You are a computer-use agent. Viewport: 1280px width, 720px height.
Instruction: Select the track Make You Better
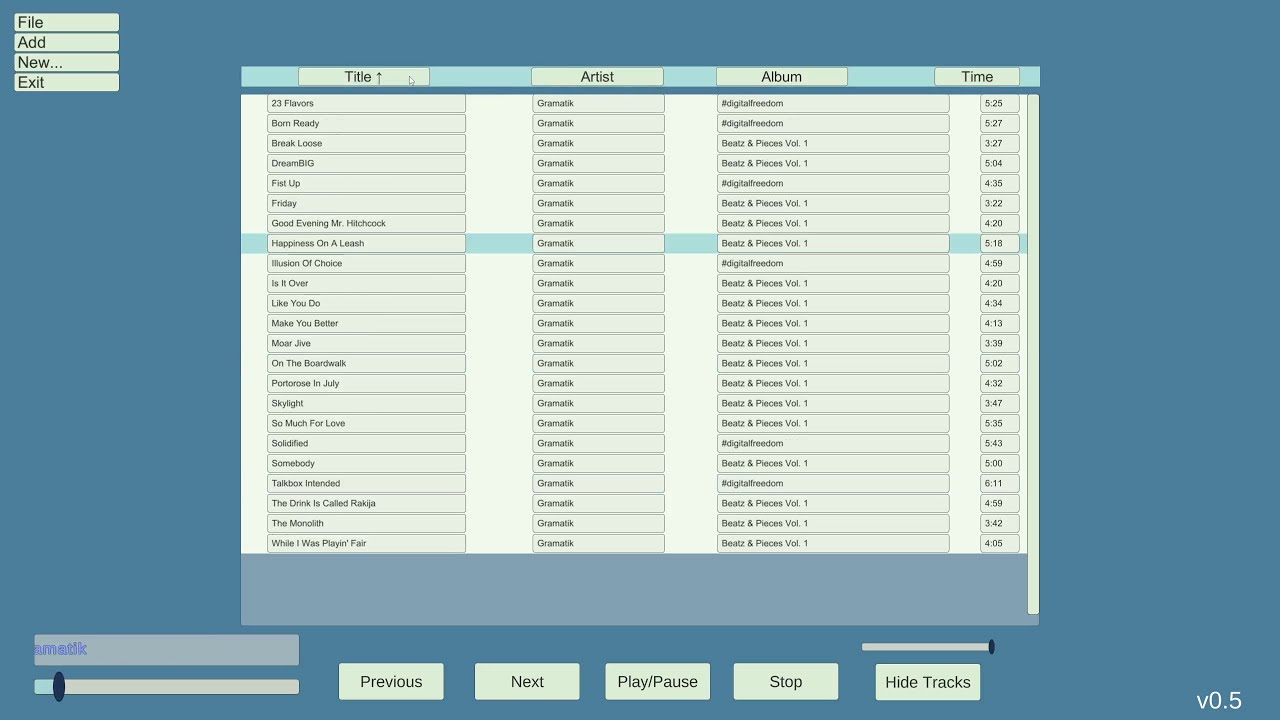(366, 323)
